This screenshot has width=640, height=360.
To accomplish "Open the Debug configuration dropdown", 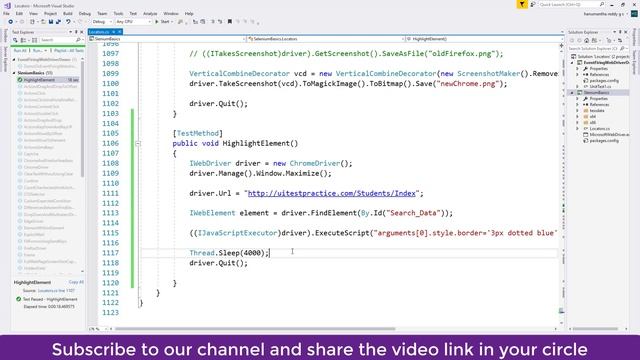I will tap(102, 22).
